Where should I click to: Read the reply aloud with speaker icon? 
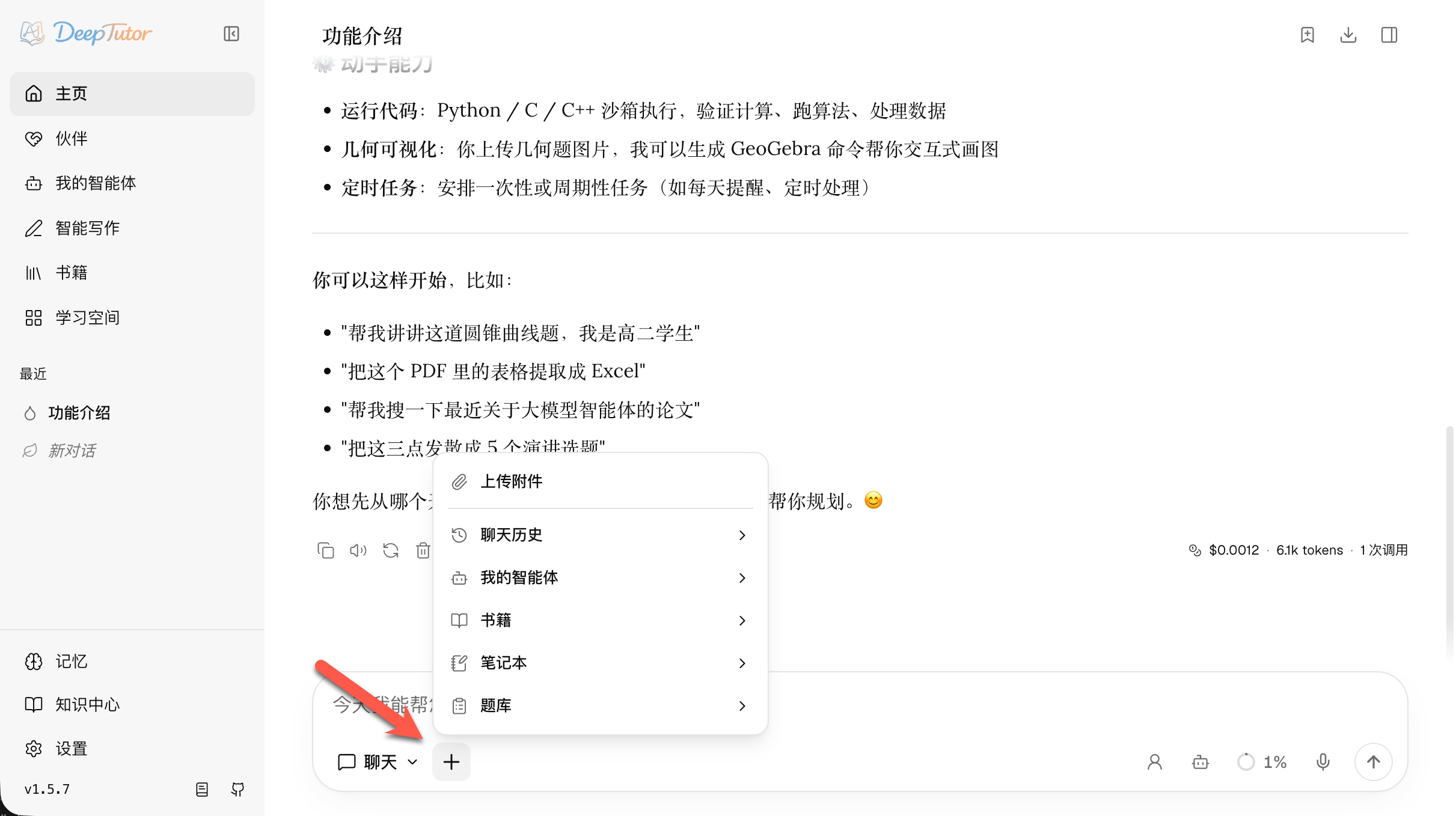click(x=358, y=550)
